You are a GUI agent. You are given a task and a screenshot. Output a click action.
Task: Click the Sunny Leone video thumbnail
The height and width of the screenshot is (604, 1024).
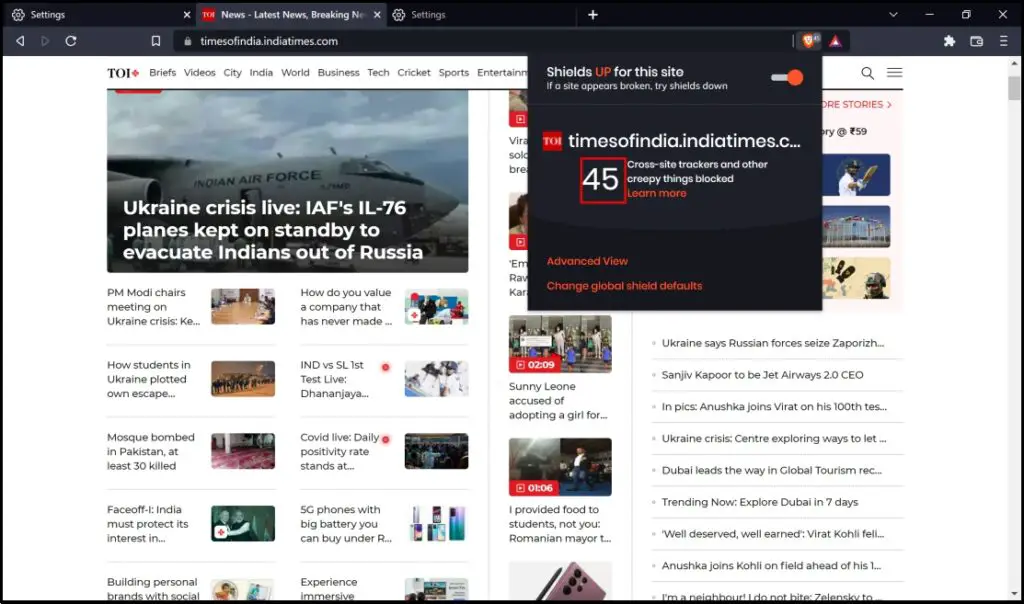560,344
